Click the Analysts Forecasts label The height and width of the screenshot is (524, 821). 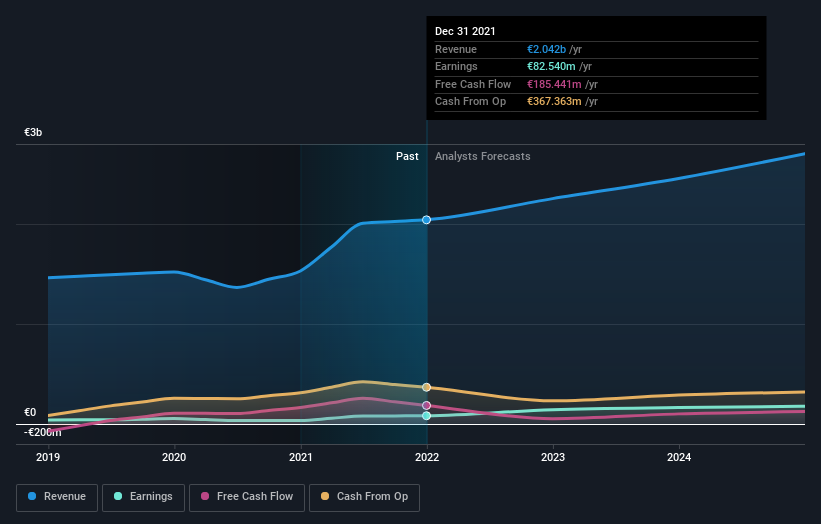[x=483, y=156]
